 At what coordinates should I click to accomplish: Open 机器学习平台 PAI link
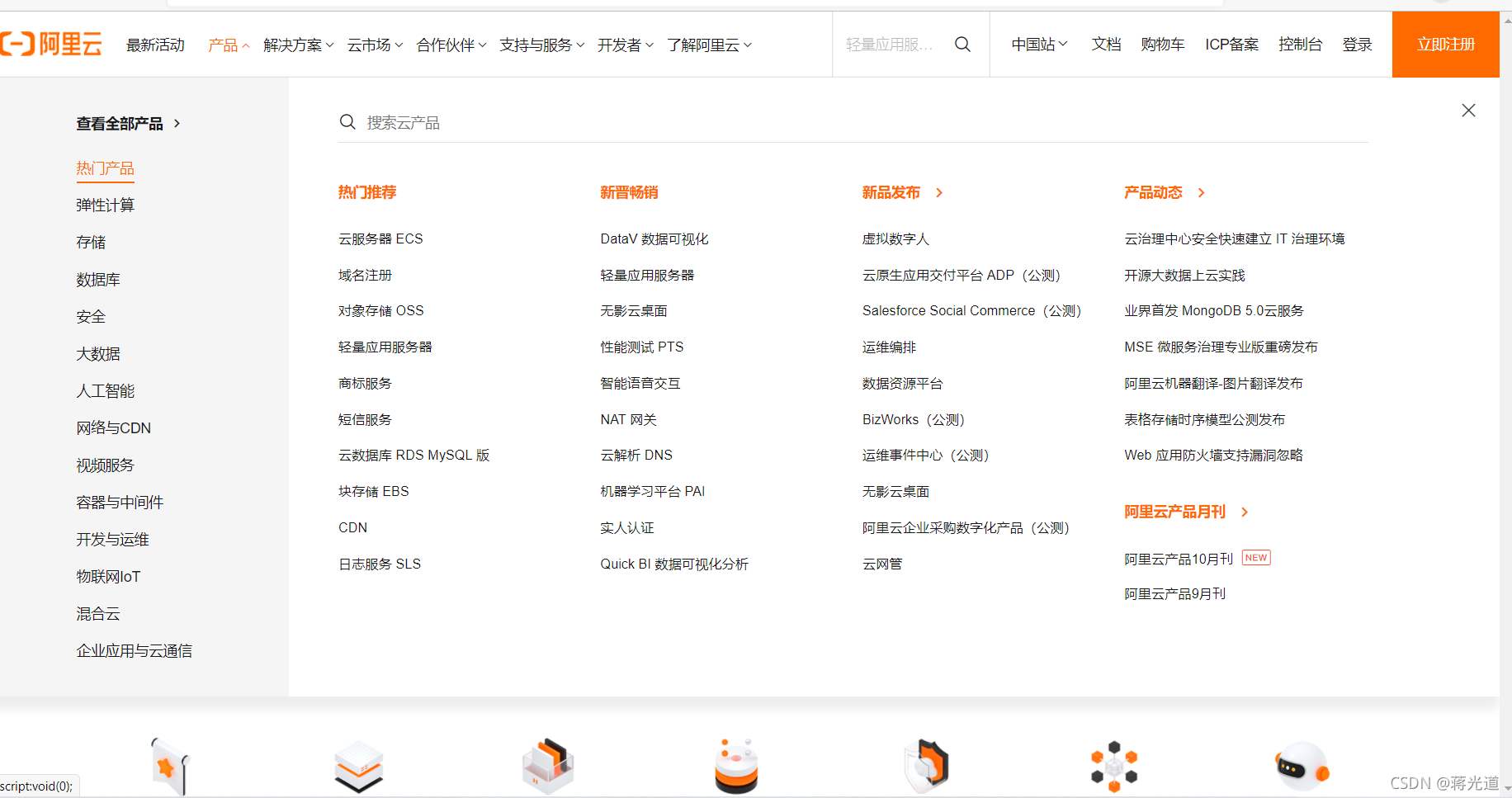(x=652, y=491)
